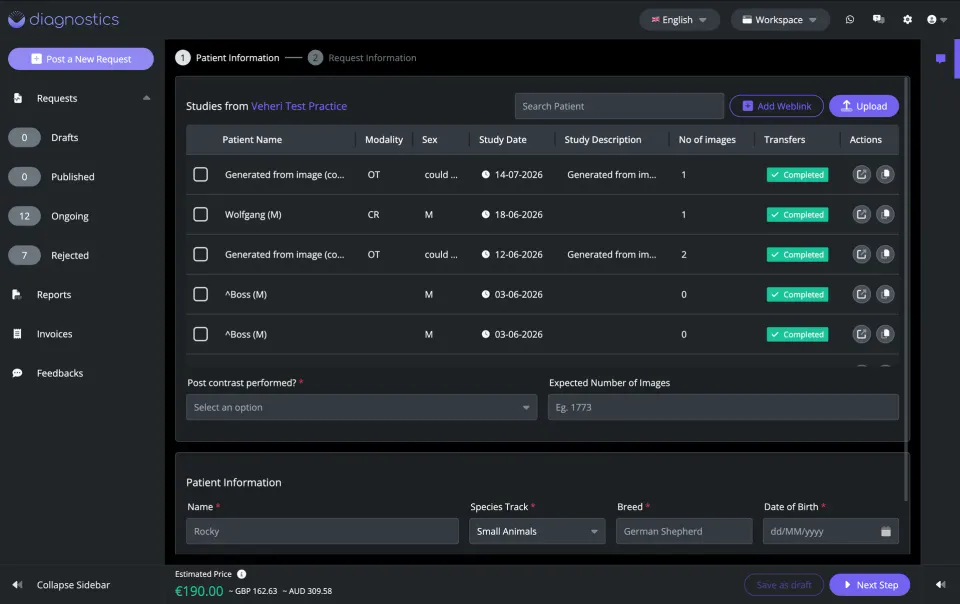Open the purple feedback chat icon on right edge

[940, 59]
